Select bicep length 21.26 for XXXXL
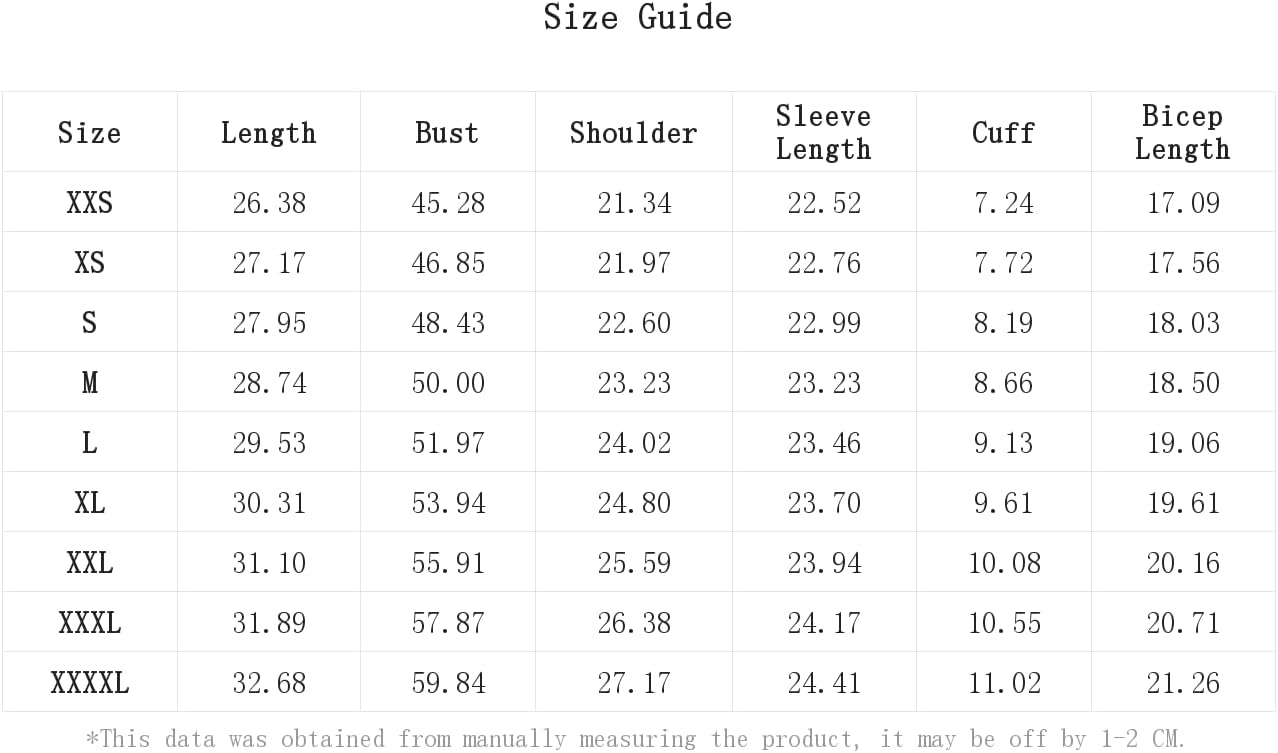This screenshot has width=1278, height=753. click(1183, 683)
